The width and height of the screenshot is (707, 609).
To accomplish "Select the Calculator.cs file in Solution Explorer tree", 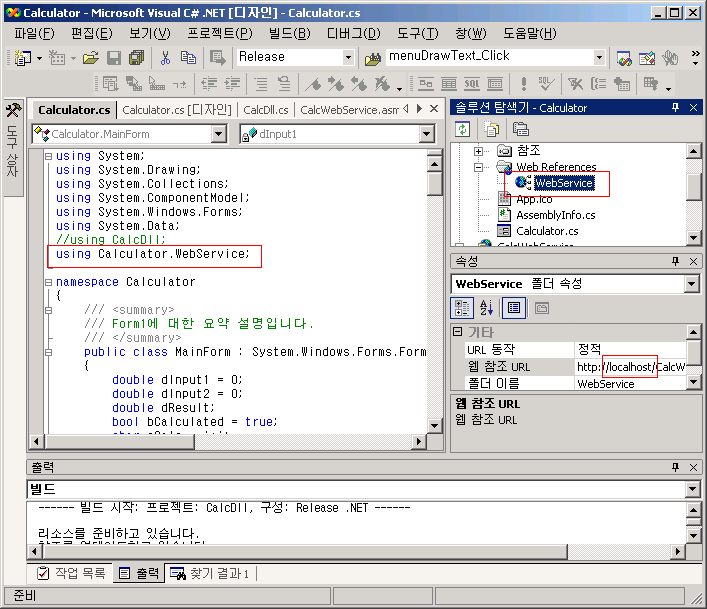I will point(547,231).
